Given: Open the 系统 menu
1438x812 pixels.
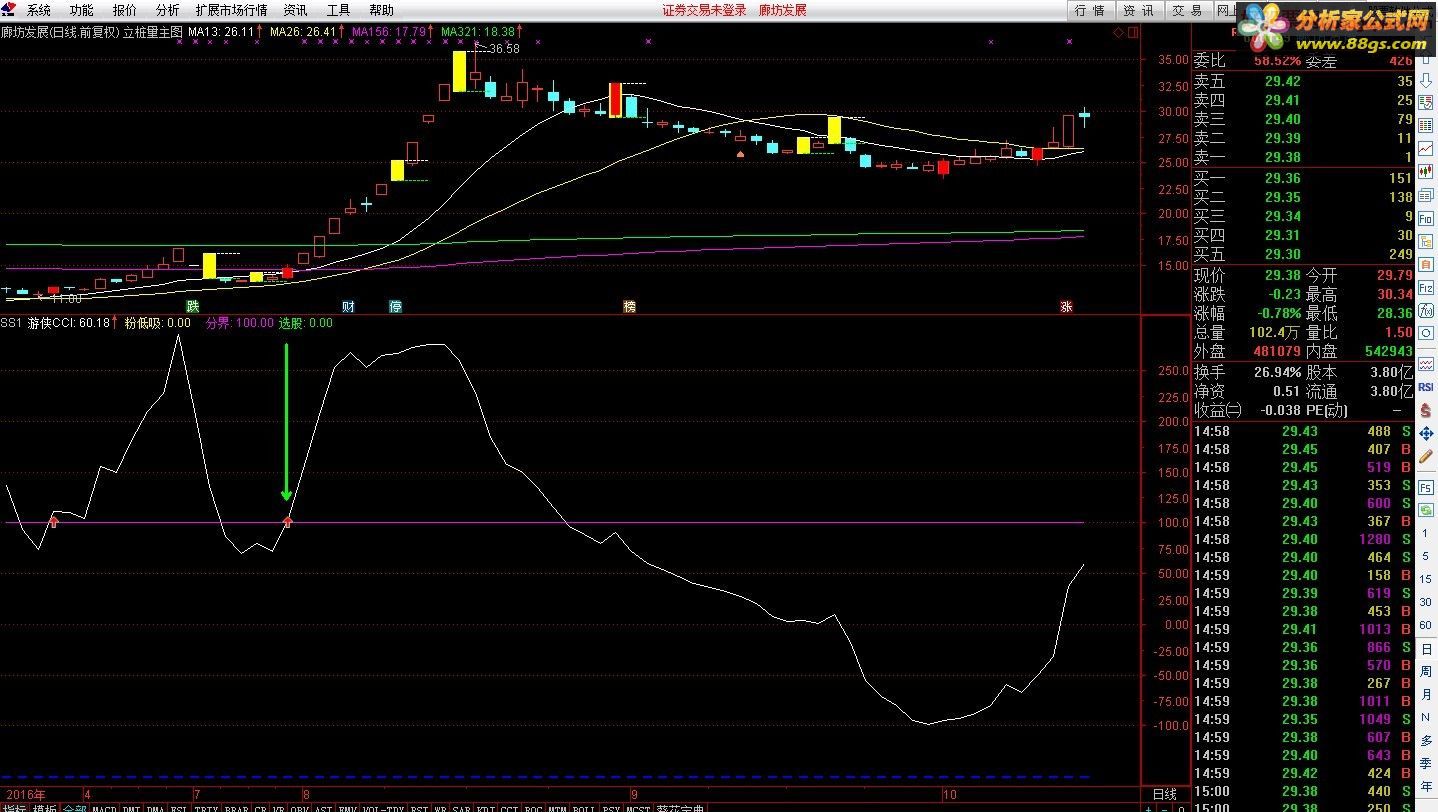Looking at the screenshot, I should (x=38, y=10).
